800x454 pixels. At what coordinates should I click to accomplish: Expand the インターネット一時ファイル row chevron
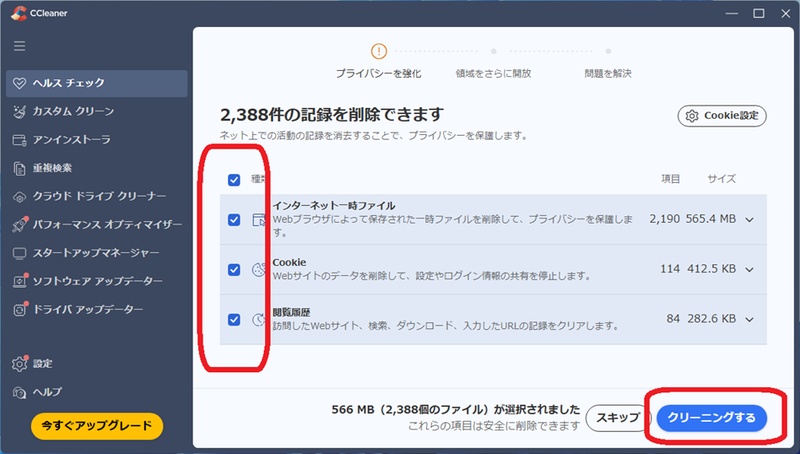749,220
